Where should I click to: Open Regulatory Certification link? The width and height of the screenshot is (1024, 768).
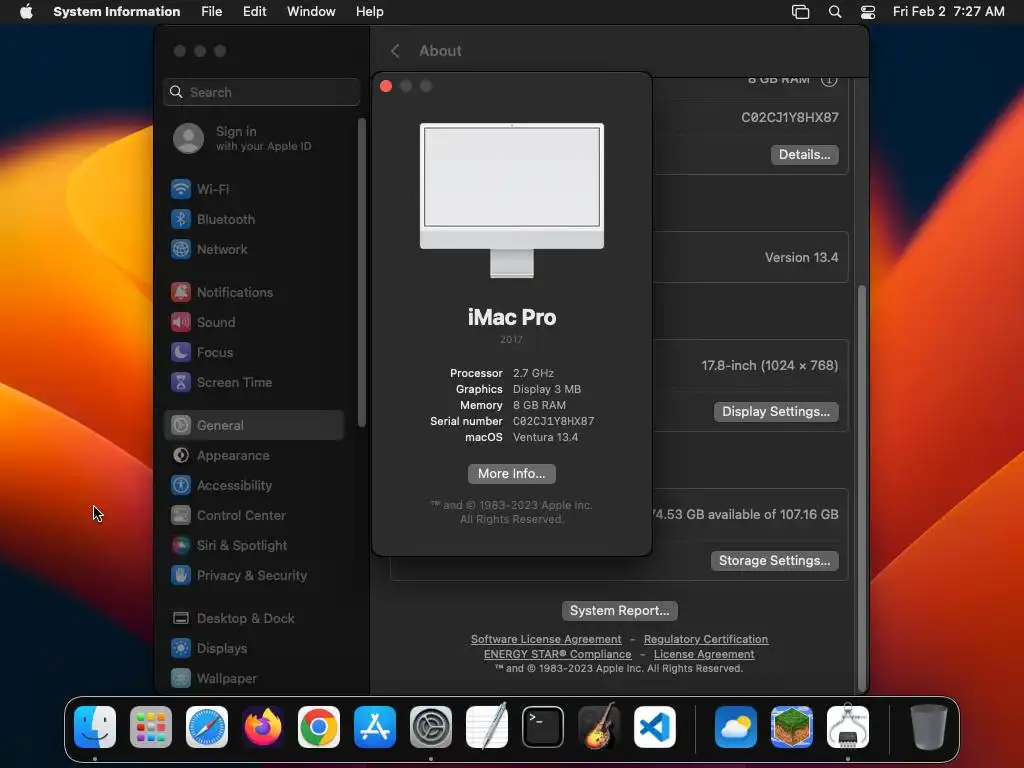click(706, 639)
